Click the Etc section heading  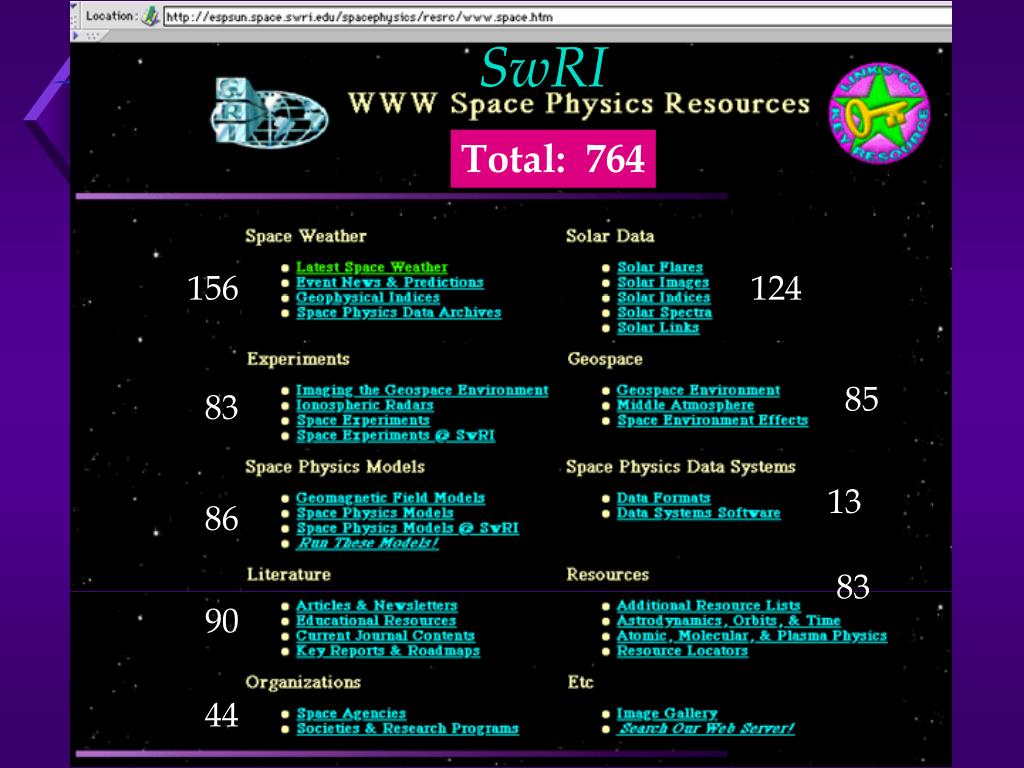[x=580, y=682]
